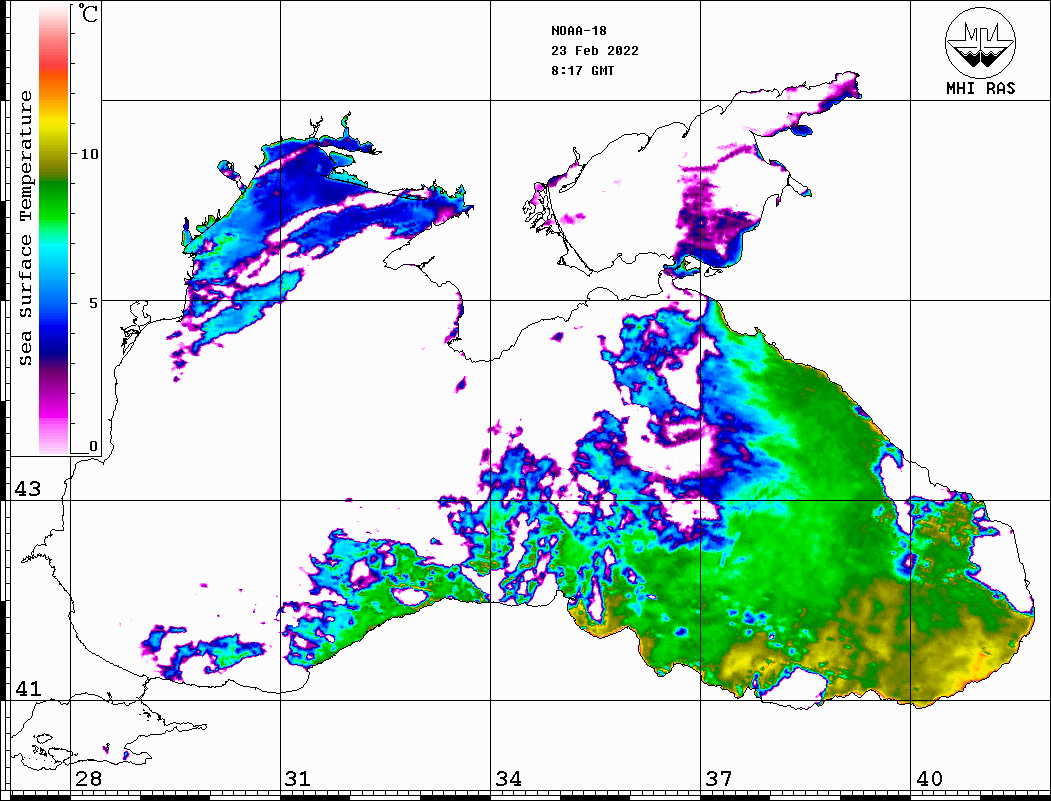Click the '10' tick on temperature scale
The image size is (1051, 801).
[x=89, y=154]
